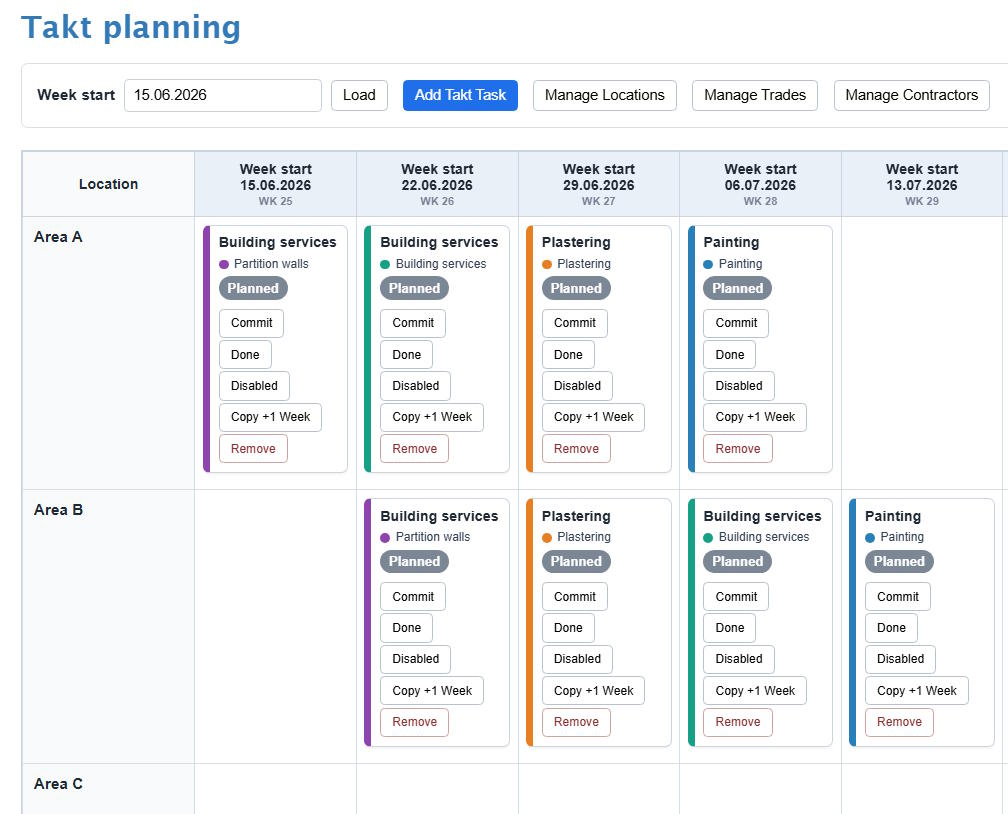
Task: Mark Area A Plastering task Done
Action: tap(568, 354)
